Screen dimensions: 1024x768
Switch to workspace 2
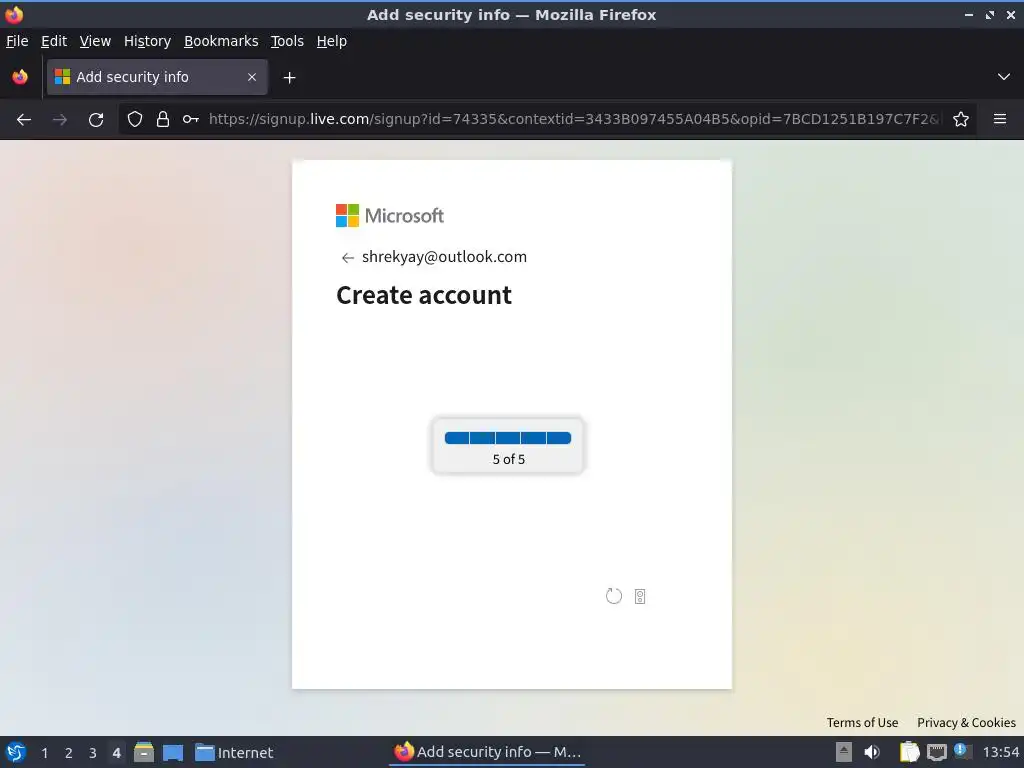(69, 753)
